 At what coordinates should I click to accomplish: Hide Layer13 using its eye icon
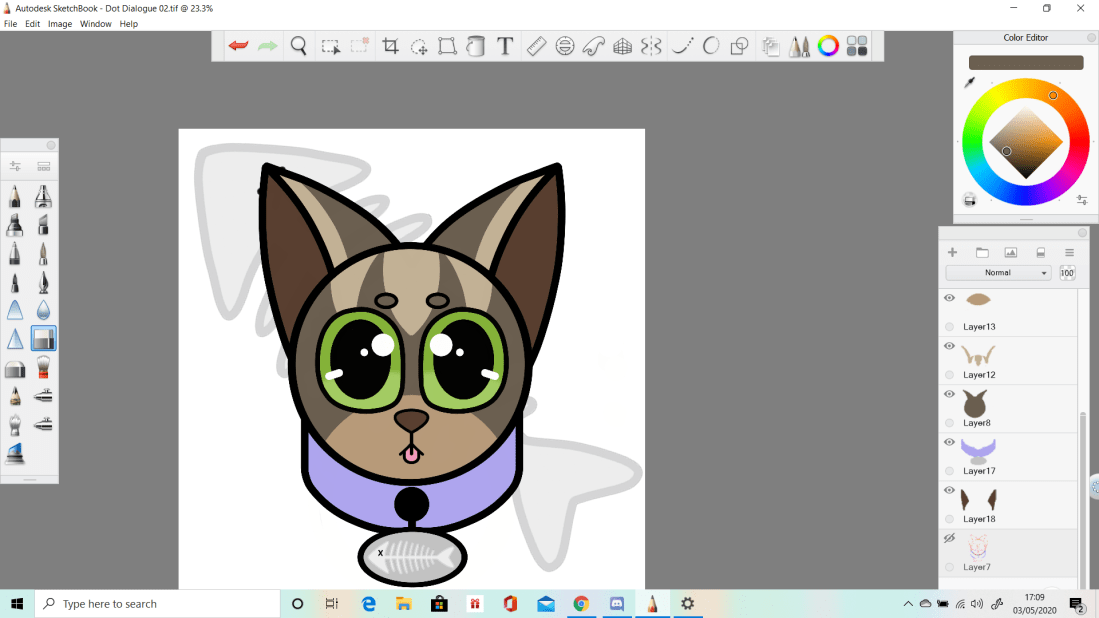pyautogui.click(x=950, y=298)
